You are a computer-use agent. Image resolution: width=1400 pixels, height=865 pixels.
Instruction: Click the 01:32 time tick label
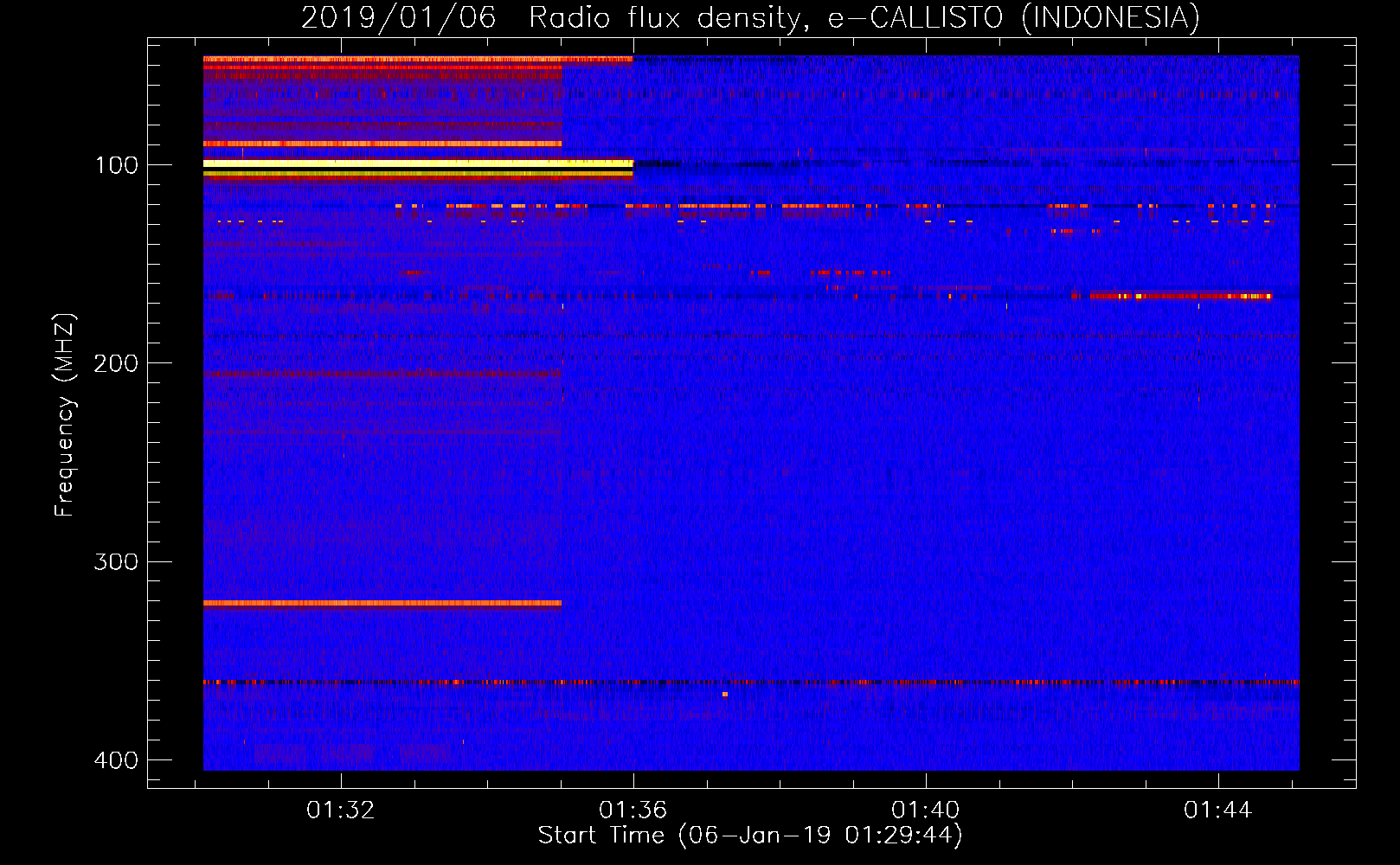(x=341, y=810)
